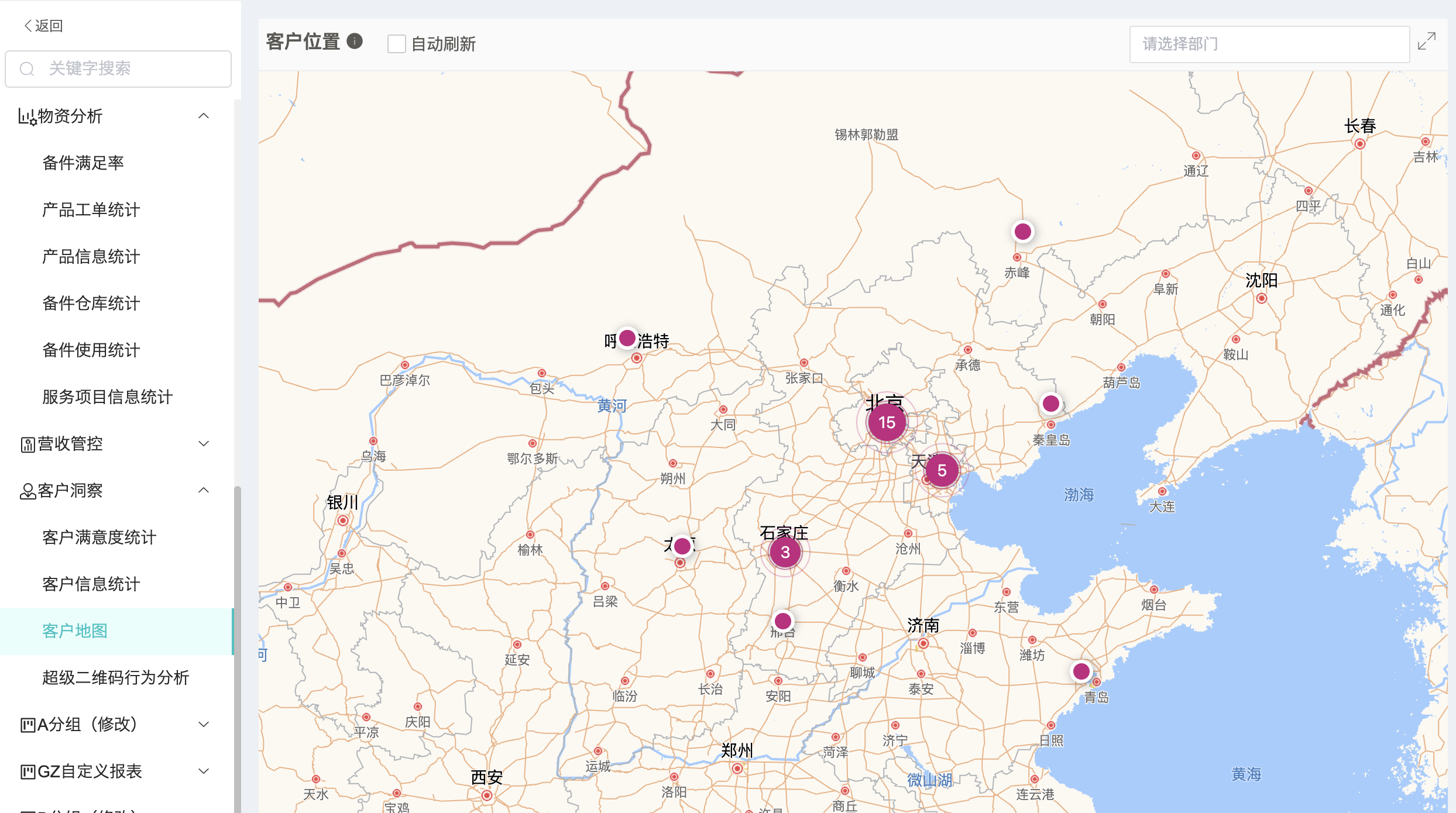
Task: Select the 客户地图 menu item
Action: [116, 631]
